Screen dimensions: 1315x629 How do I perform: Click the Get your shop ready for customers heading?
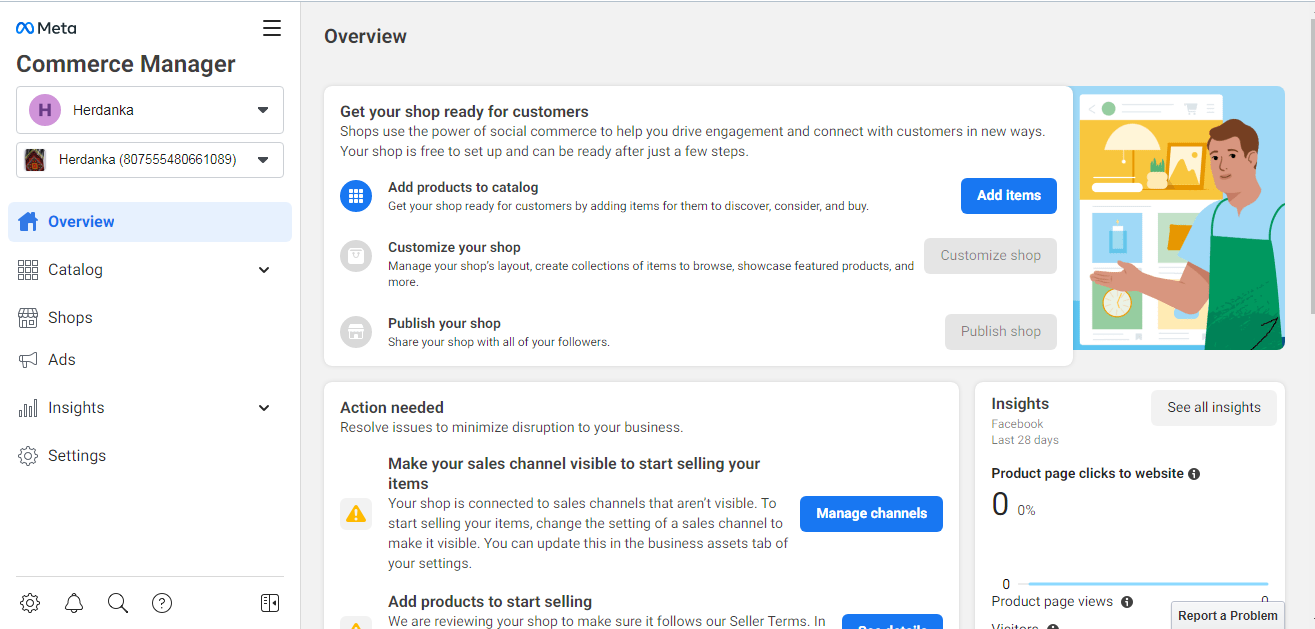click(x=464, y=112)
